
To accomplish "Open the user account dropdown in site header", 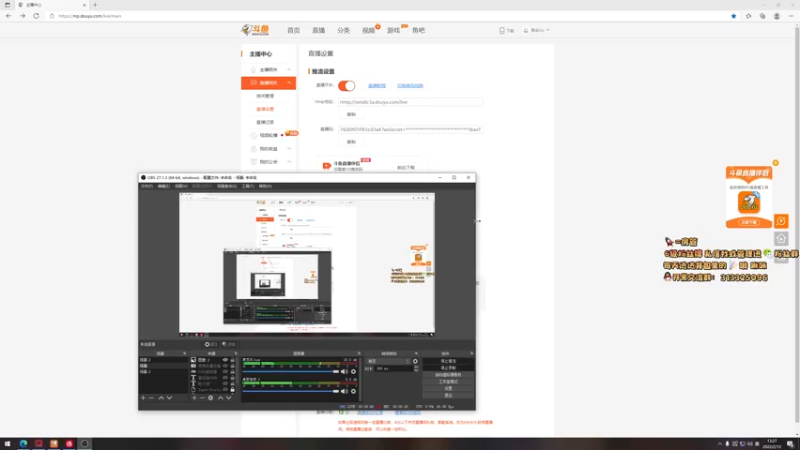I will (x=536, y=30).
